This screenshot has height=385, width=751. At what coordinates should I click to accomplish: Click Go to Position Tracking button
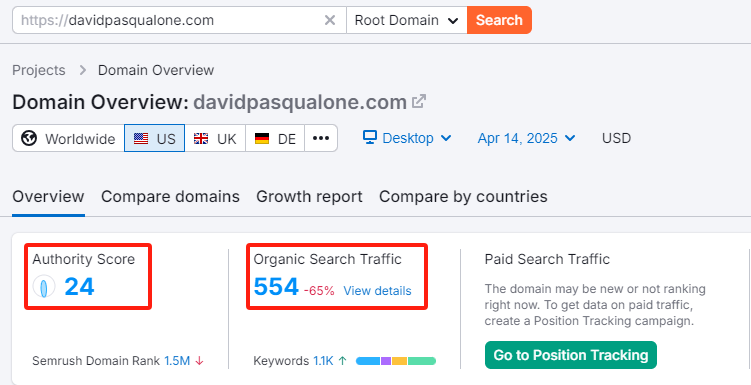point(570,355)
